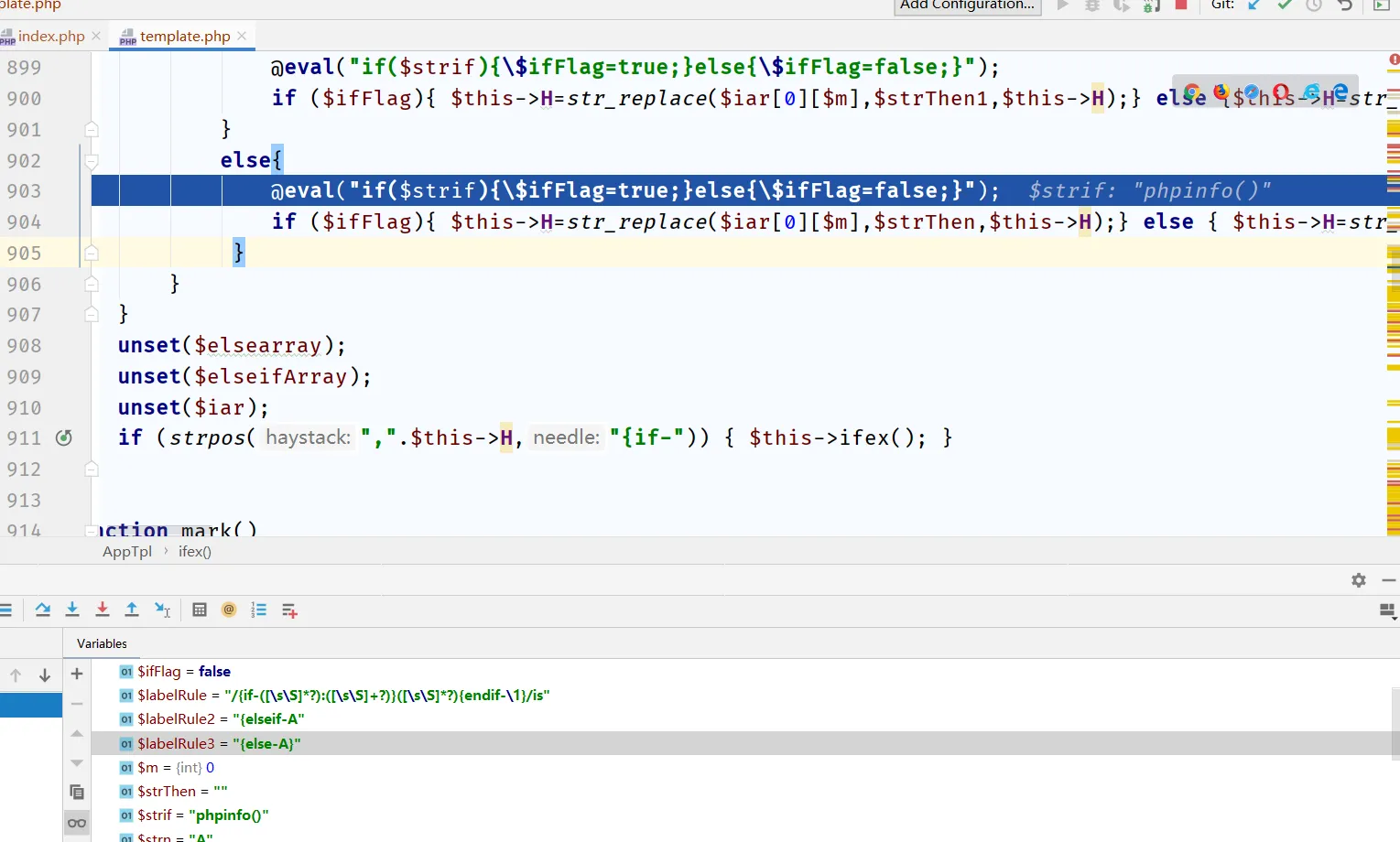Click AppTpl in the breadcrumb bar
This screenshot has height=842, width=1400.
(x=127, y=552)
